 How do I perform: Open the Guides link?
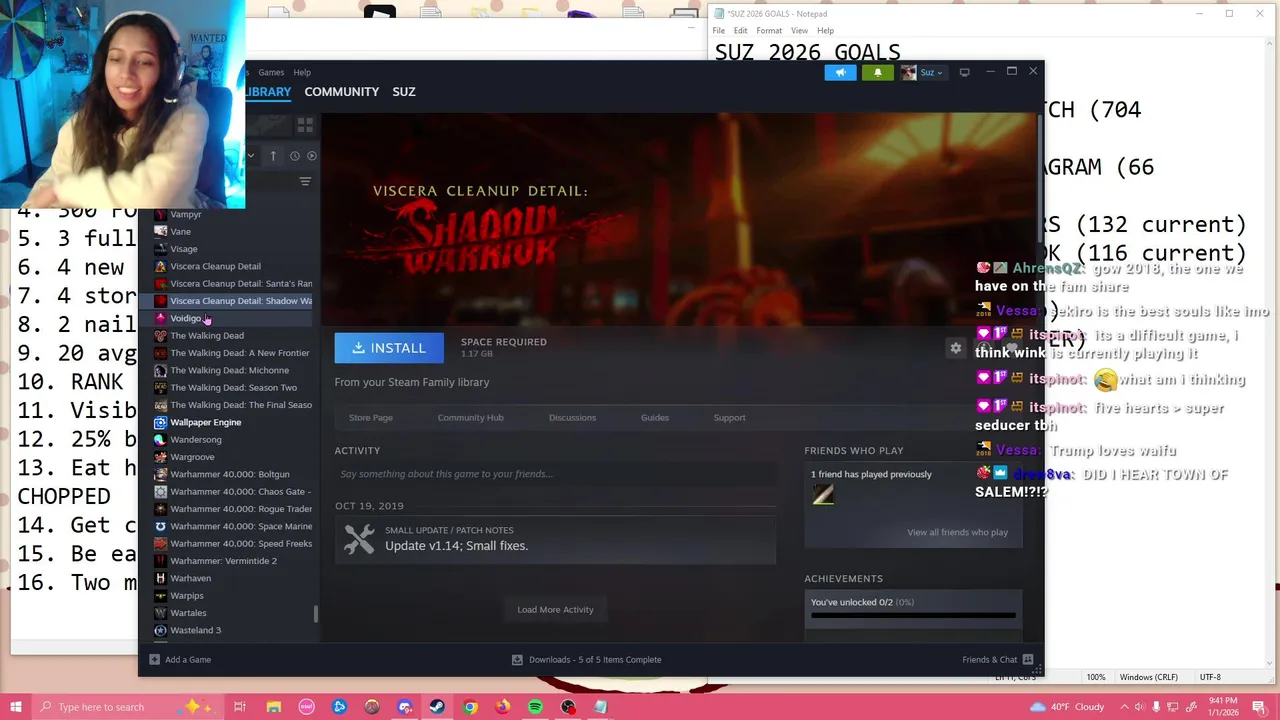pos(655,417)
